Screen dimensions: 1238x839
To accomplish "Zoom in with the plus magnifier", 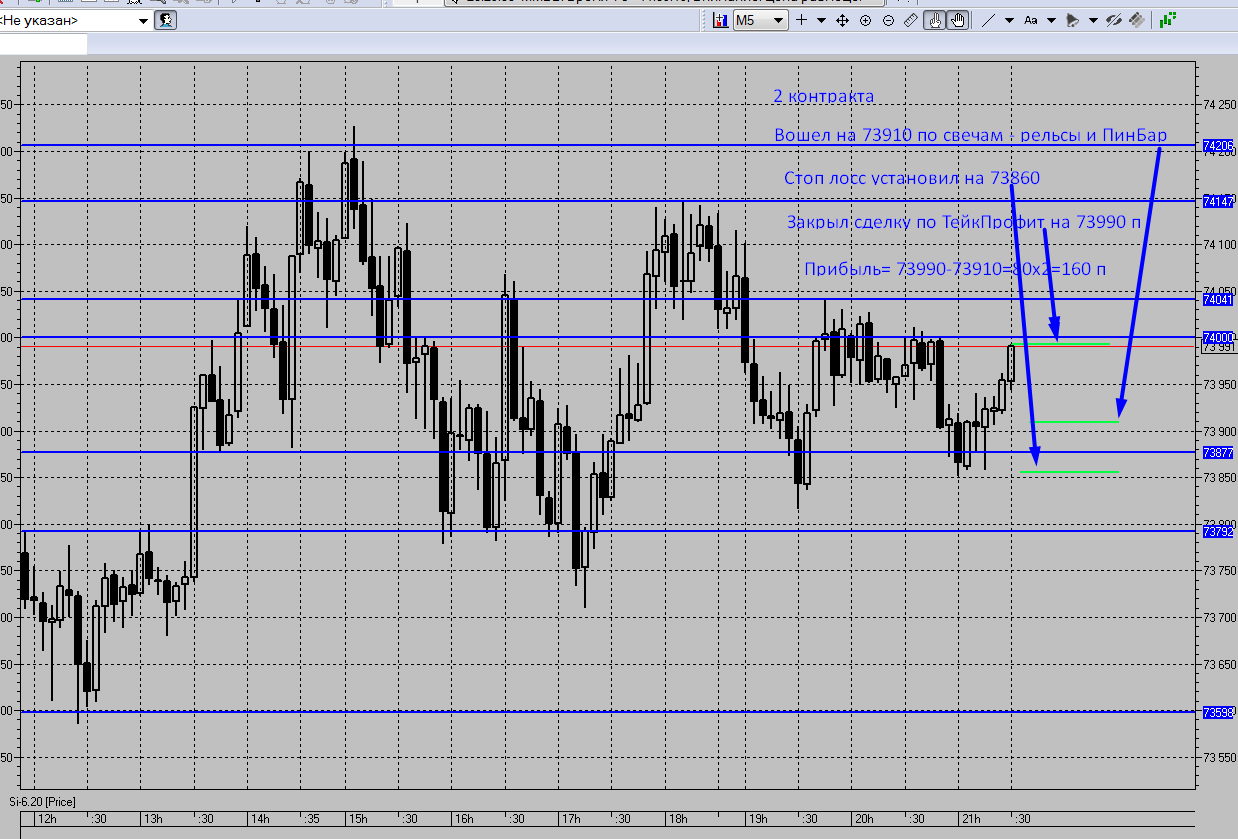I will 865,20.
